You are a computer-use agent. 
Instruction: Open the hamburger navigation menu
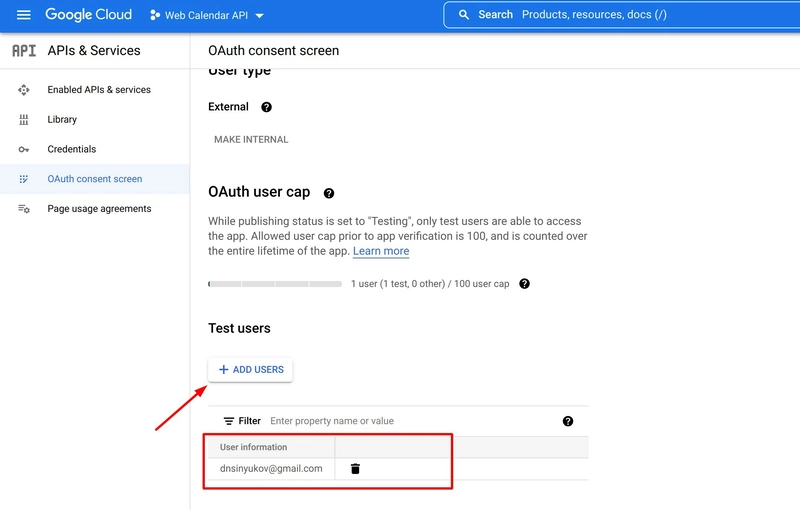[24, 15]
